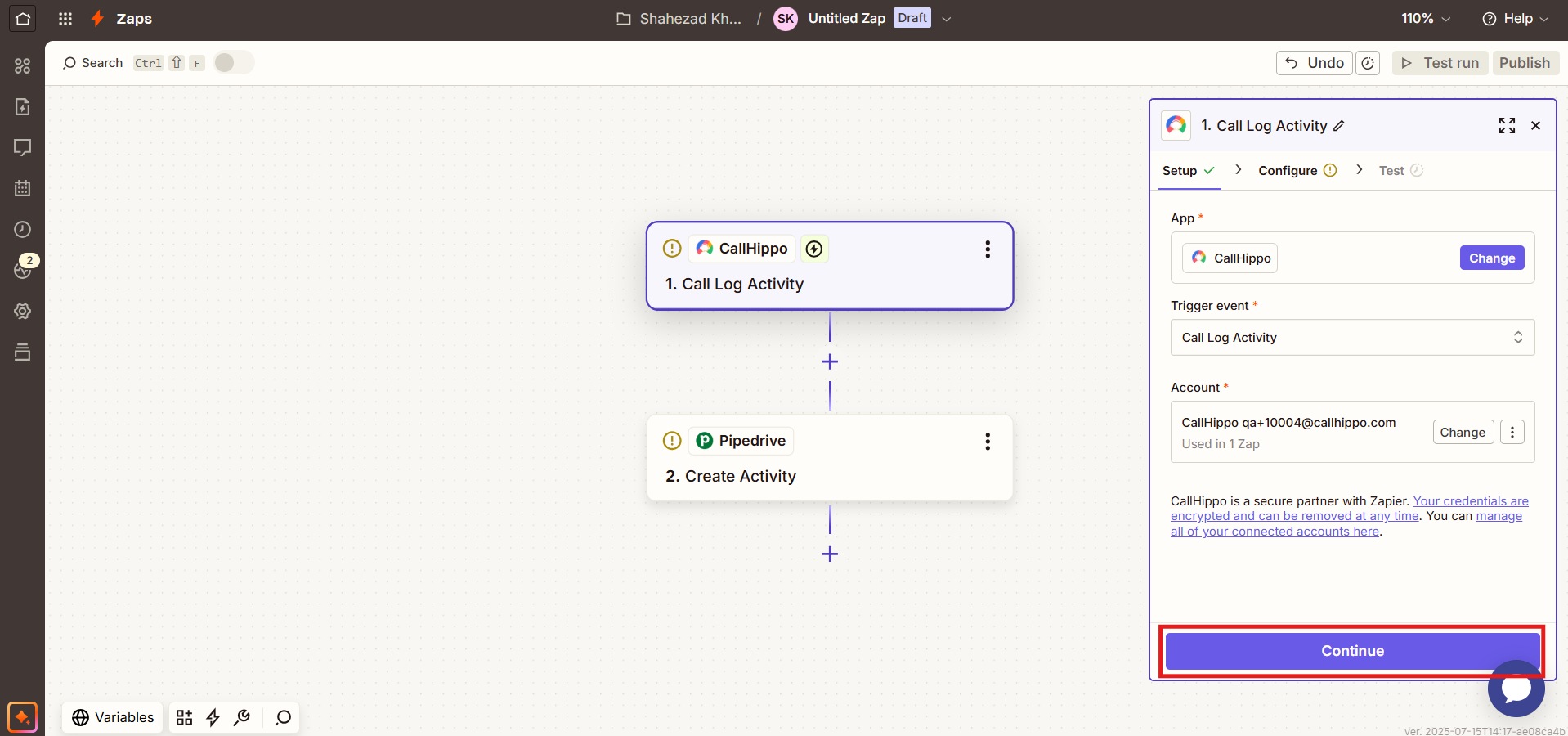
Task: Open status icon with badge 2
Action: (23, 268)
